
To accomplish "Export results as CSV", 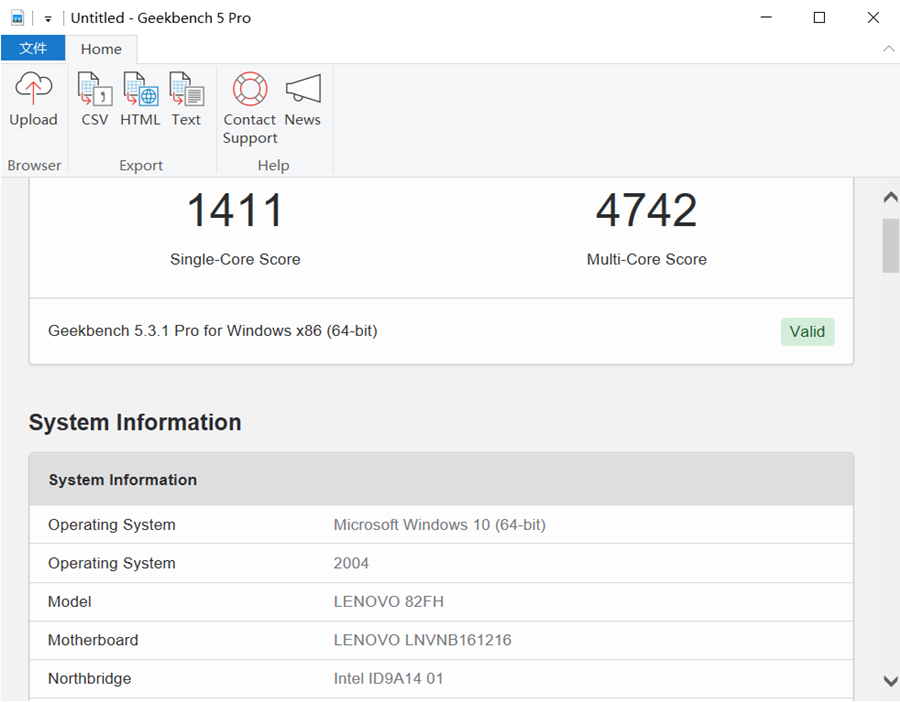I will [95, 99].
